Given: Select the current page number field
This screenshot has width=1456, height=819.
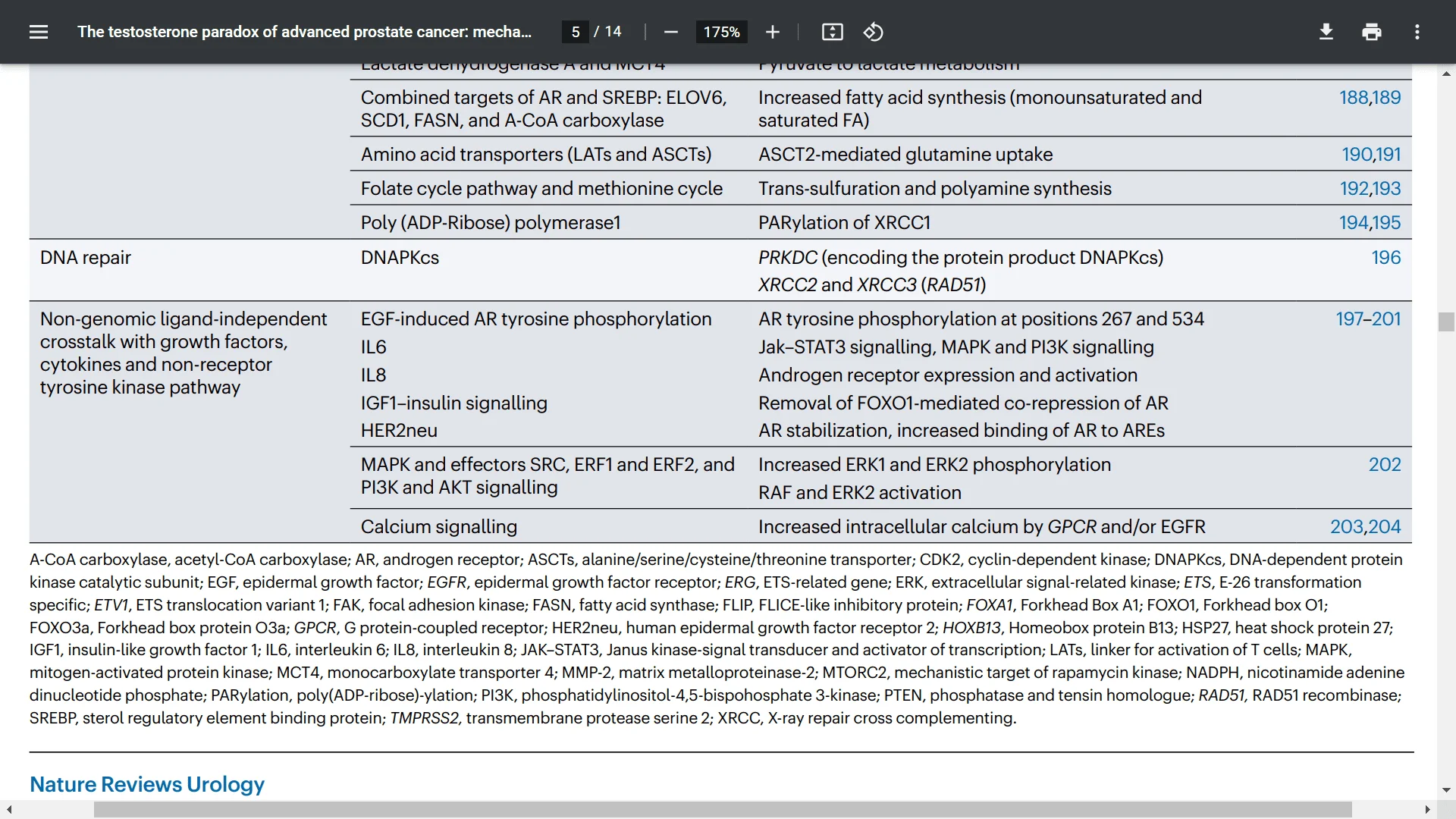Looking at the screenshot, I should coord(575,31).
